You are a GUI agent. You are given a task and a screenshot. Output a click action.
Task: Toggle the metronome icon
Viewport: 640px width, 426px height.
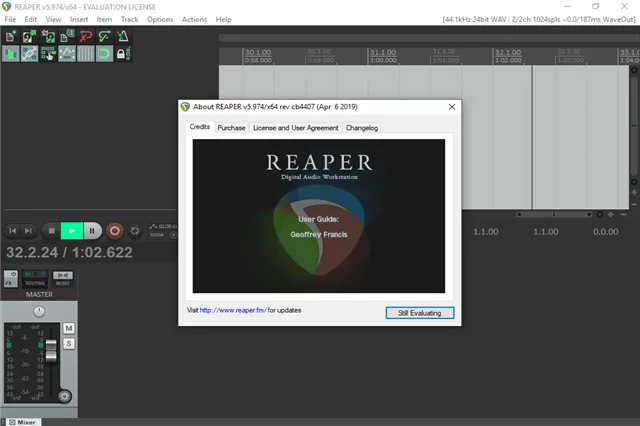click(x=123, y=36)
